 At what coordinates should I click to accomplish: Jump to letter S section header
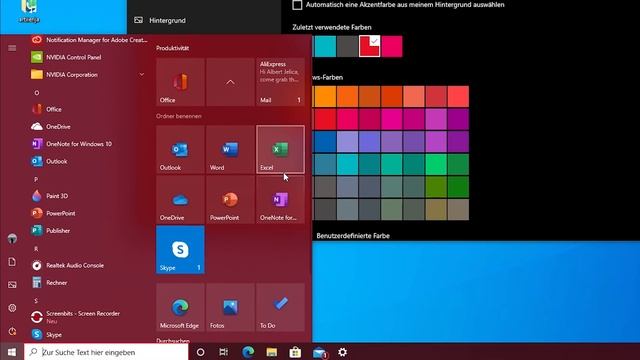point(36,300)
